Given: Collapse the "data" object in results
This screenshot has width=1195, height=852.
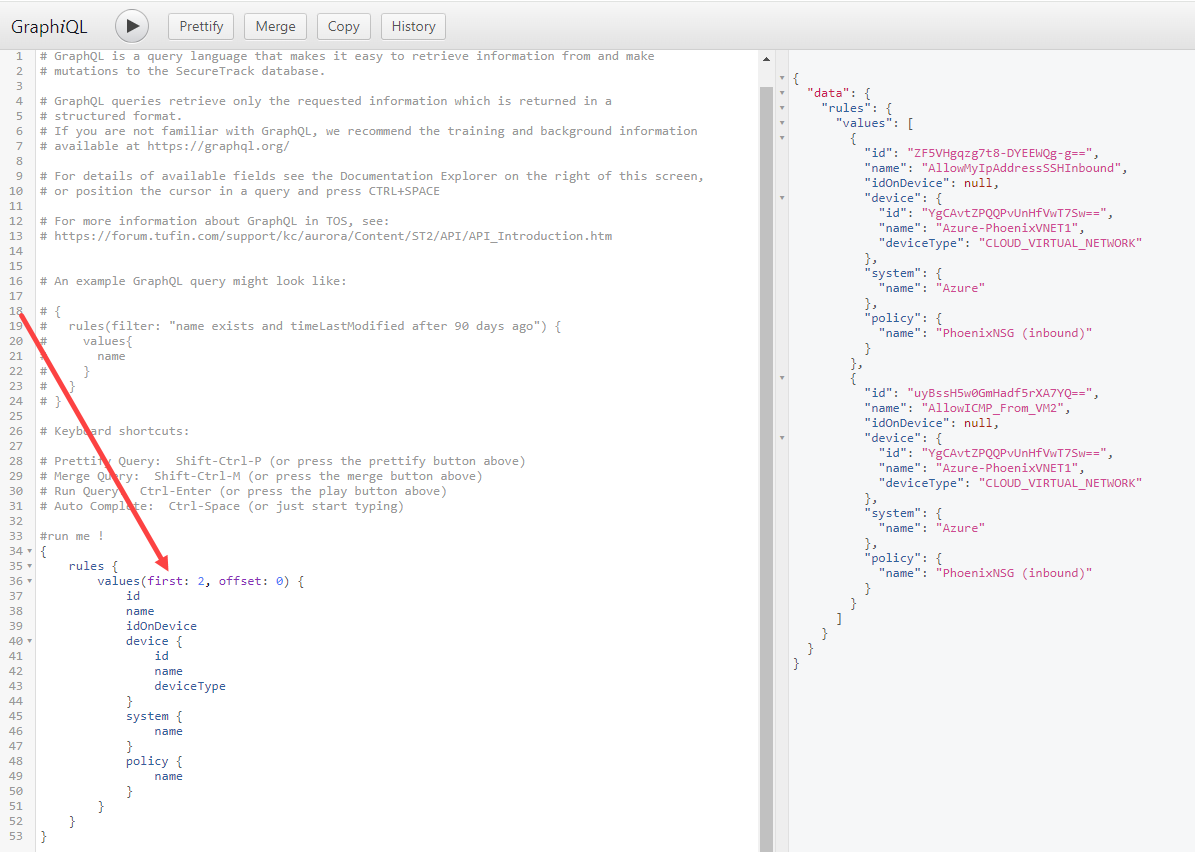Looking at the screenshot, I should [782, 93].
